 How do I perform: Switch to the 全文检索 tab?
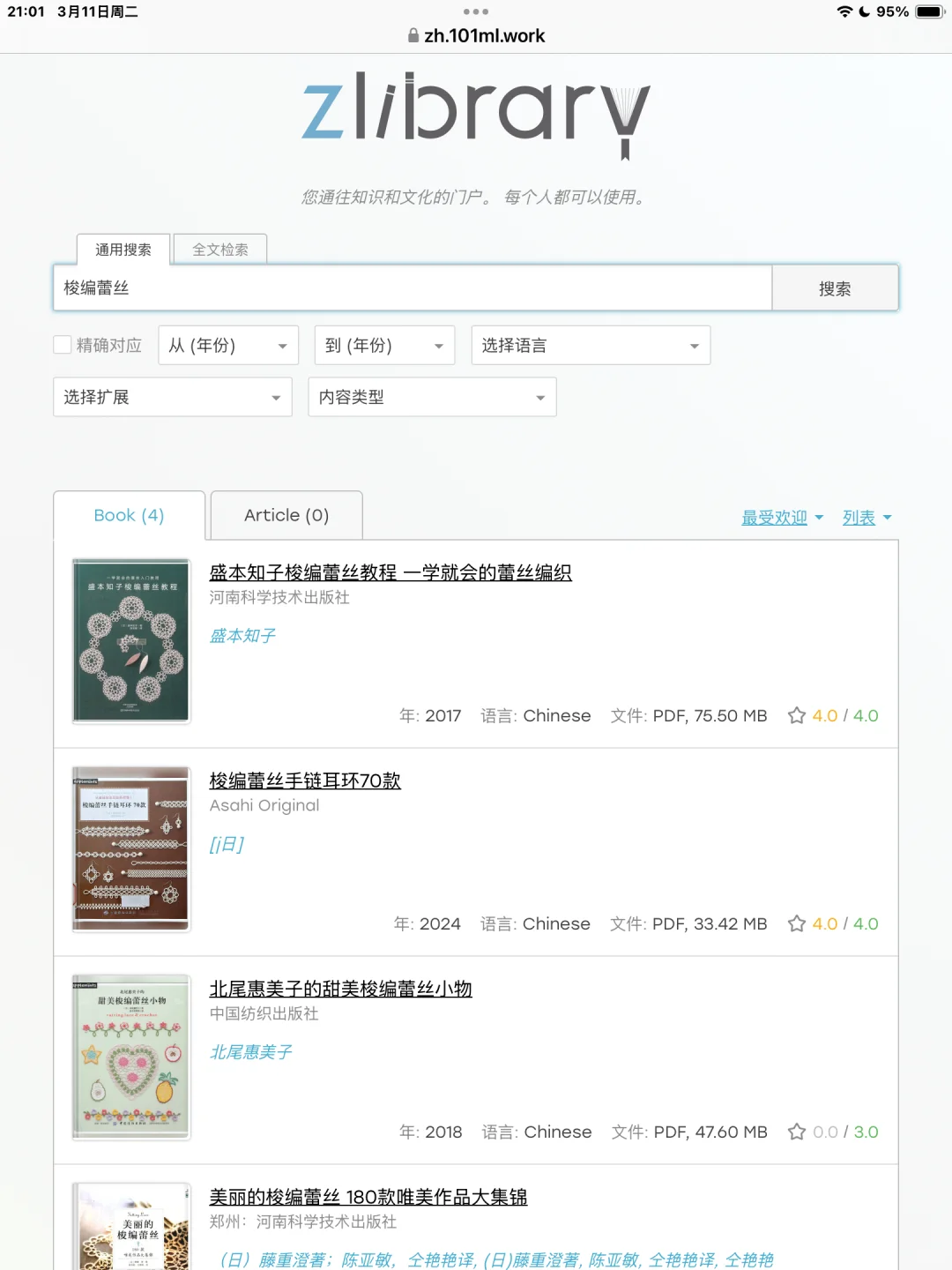[x=220, y=250]
